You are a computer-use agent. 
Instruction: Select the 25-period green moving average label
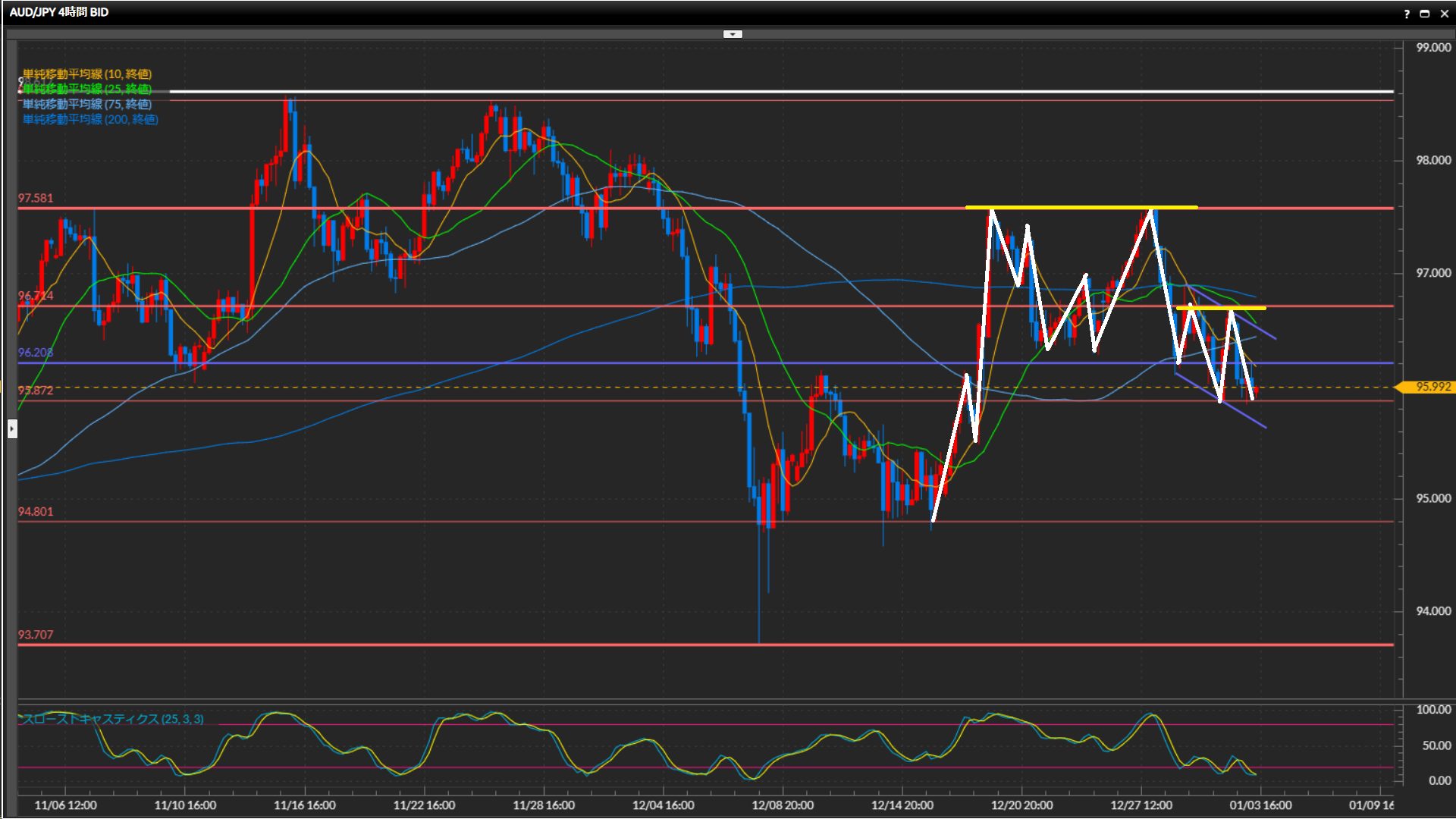87,89
